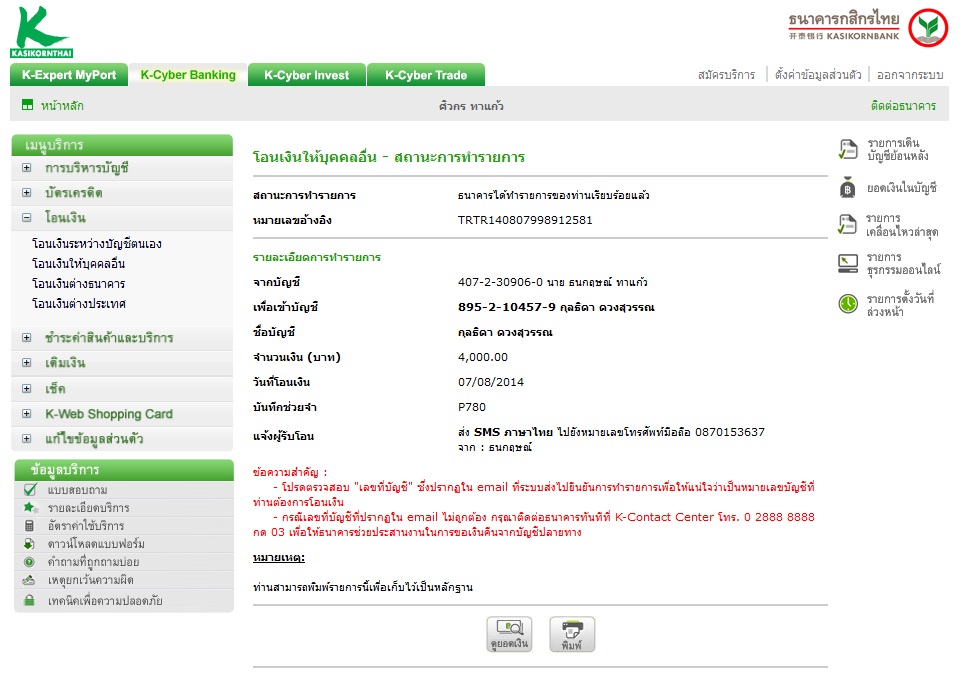Viewport: 974px width, 683px height.
Task: Open the แบบสอบถาม link
Action: pyautogui.click(x=78, y=490)
